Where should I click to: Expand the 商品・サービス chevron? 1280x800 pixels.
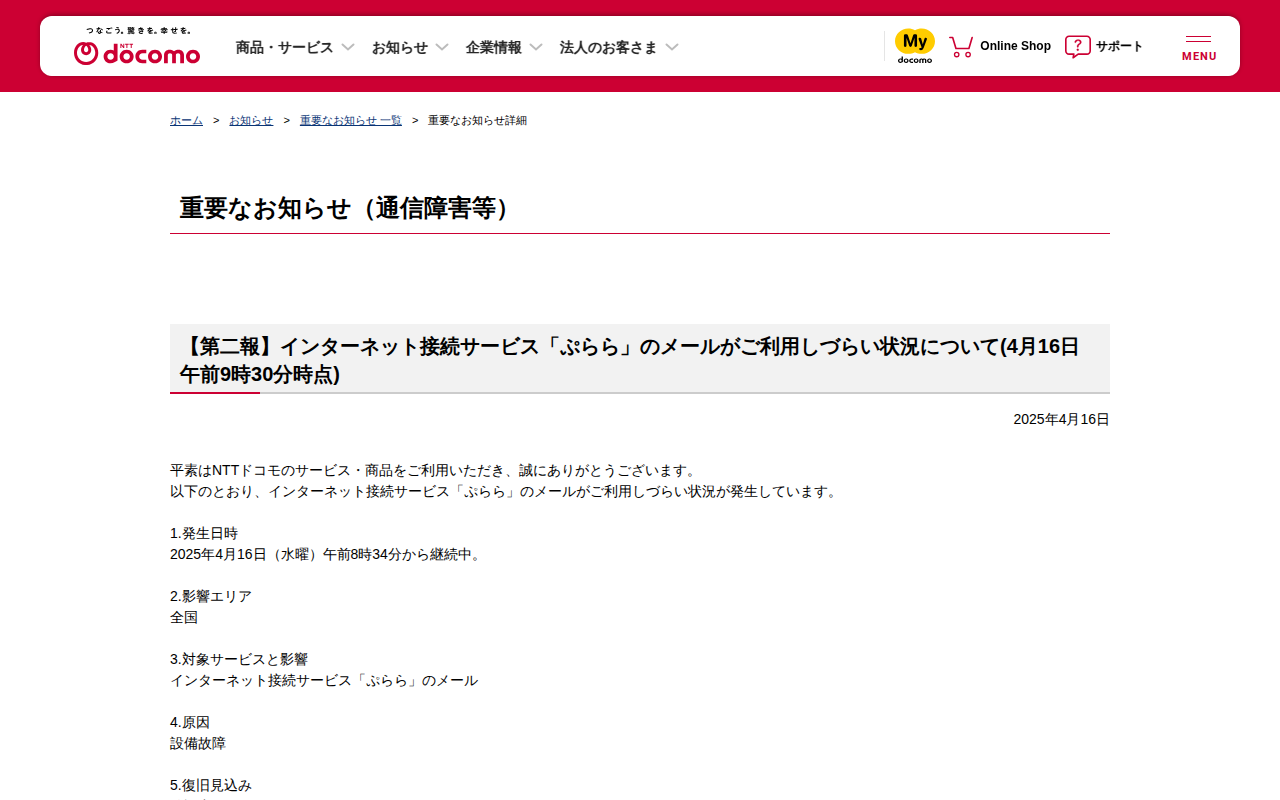coord(348,47)
